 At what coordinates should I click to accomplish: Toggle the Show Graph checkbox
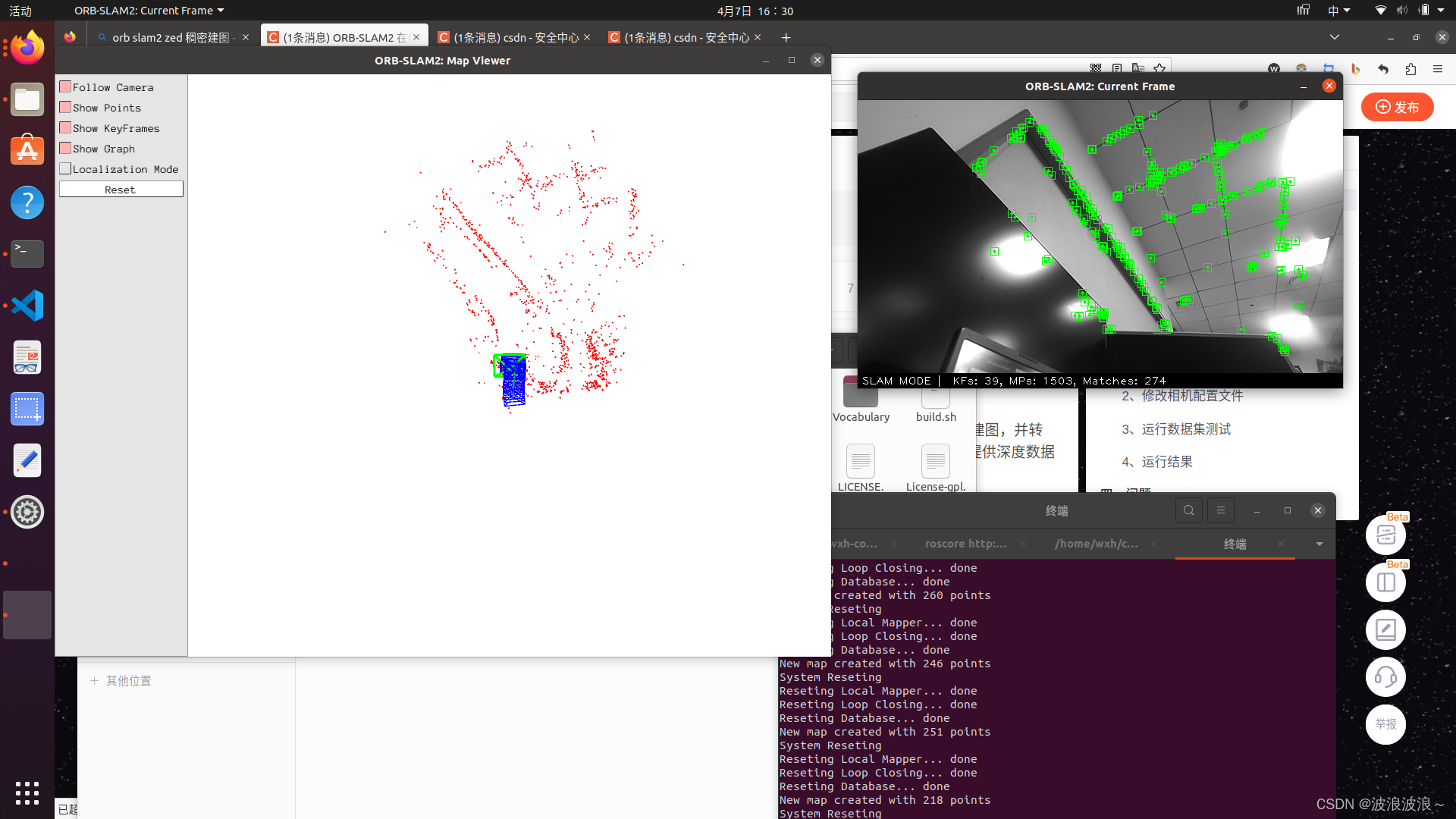pyautogui.click(x=65, y=149)
